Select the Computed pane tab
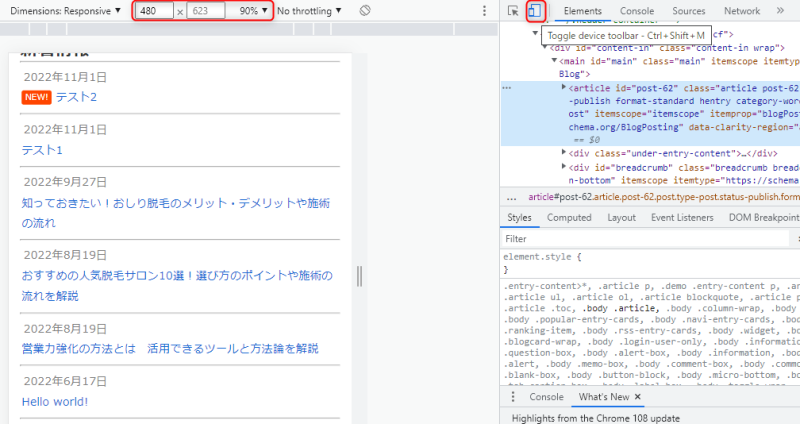The height and width of the screenshot is (424, 800). point(569,217)
